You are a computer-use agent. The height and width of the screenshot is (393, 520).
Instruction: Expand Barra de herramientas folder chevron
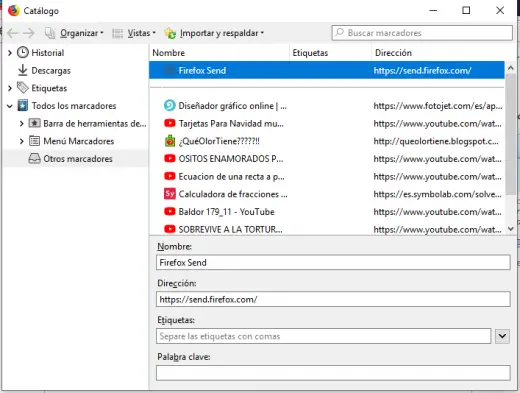click(x=22, y=124)
